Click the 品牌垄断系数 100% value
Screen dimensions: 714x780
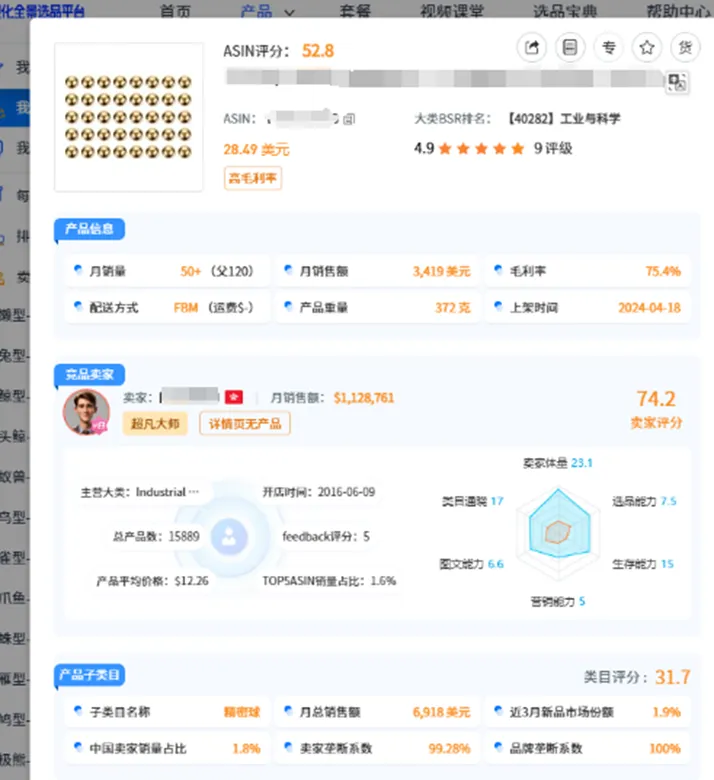click(665, 749)
